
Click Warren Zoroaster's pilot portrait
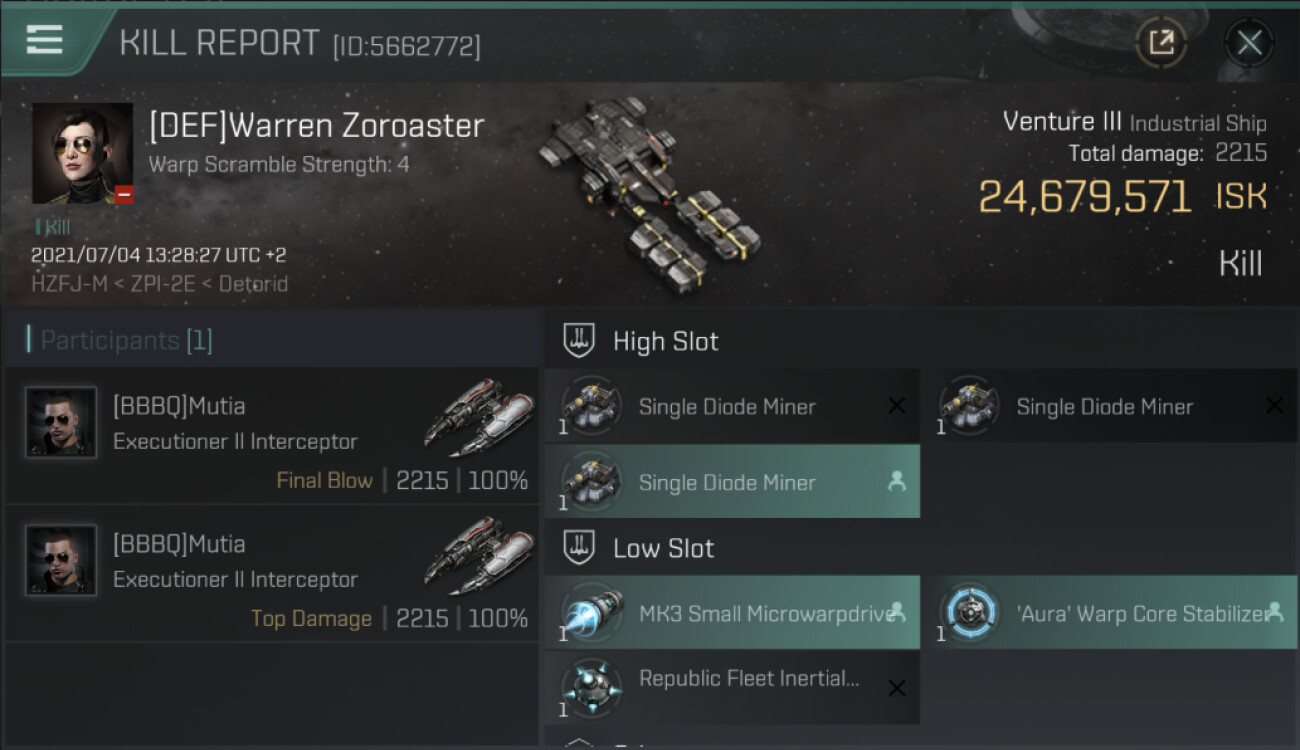82,153
